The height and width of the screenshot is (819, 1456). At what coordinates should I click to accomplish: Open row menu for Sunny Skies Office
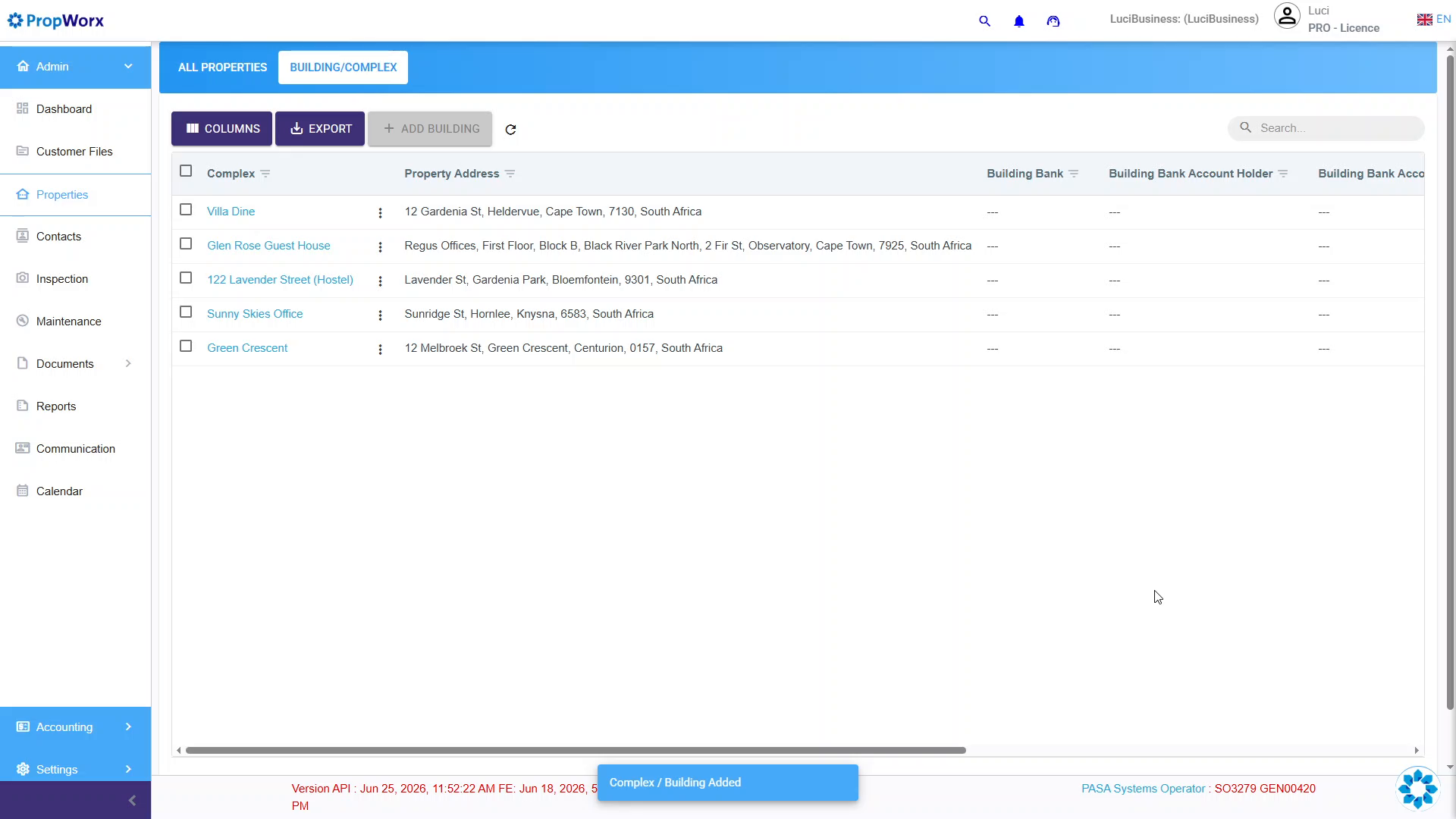pyautogui.click(x=380, y=315)
